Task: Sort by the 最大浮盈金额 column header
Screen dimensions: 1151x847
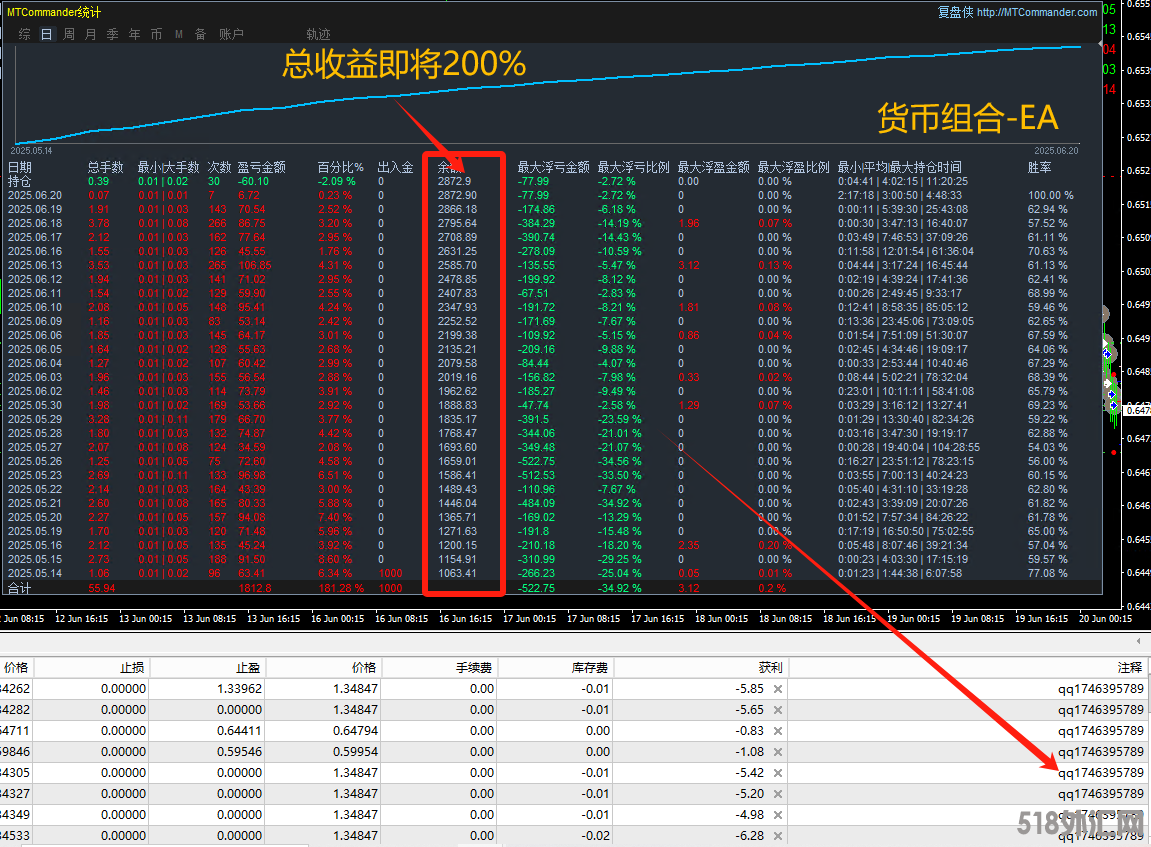Action: pos(714,167)
